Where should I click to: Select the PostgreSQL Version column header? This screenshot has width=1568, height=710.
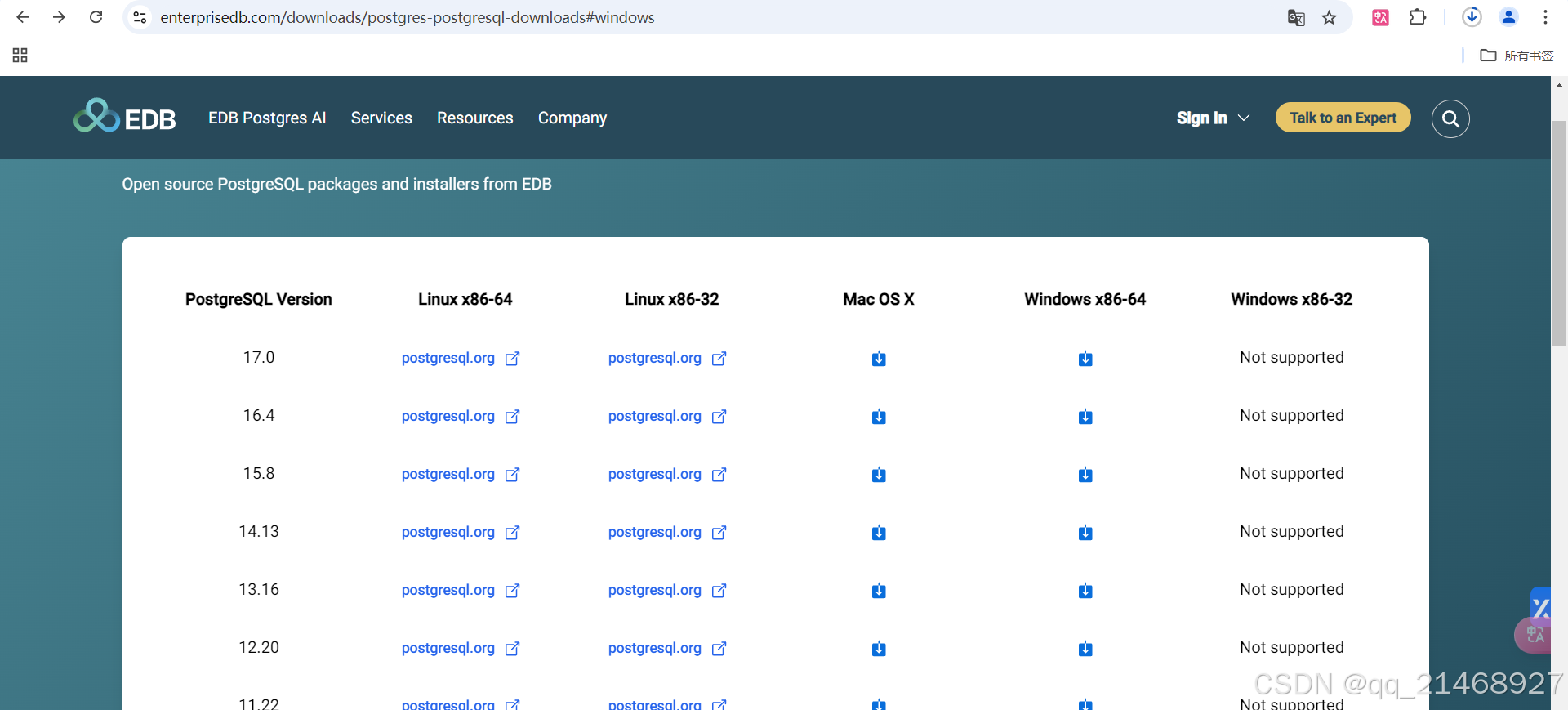pyautogui.click(x=258, y=299)
